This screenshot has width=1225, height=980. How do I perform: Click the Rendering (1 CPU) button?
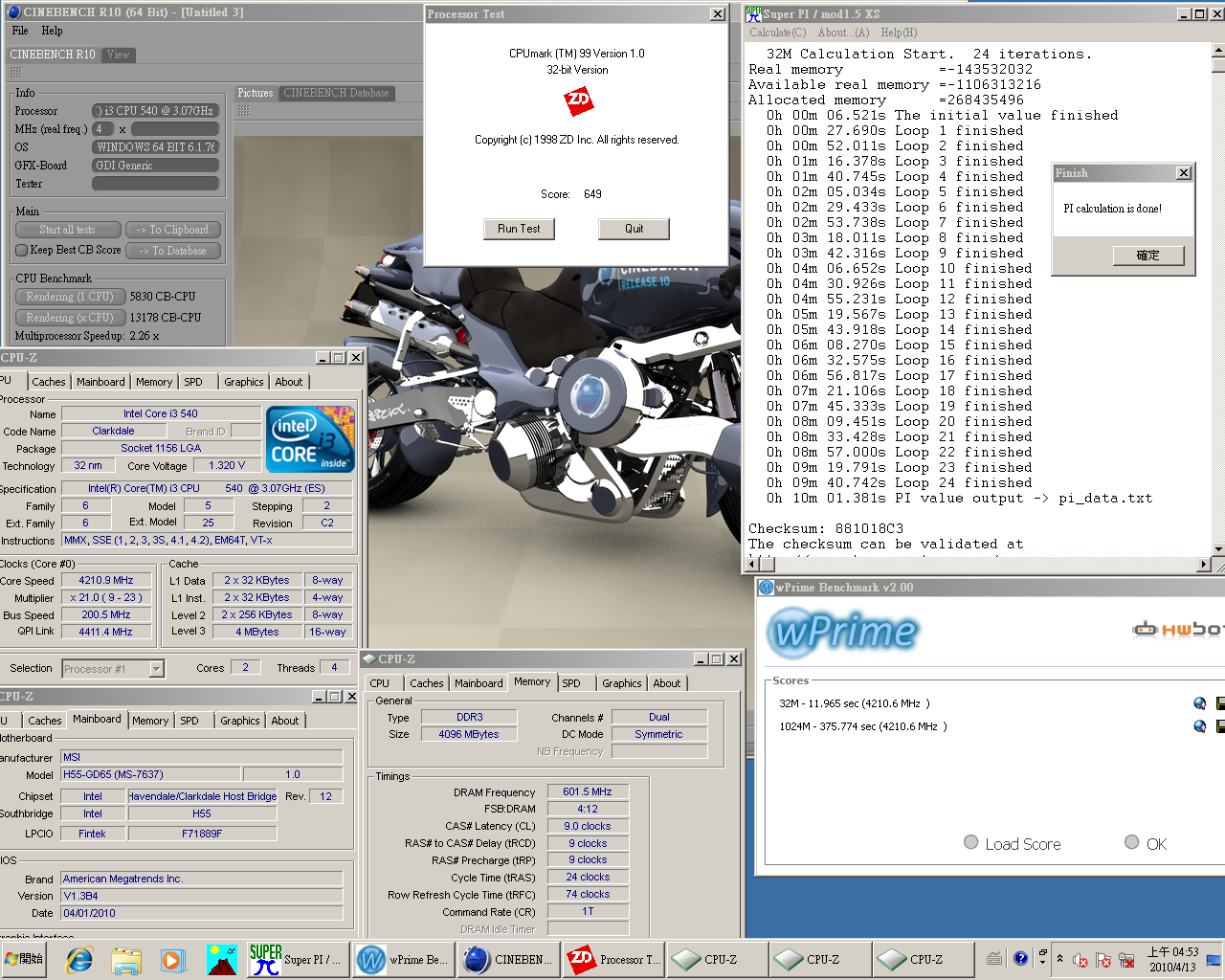pyautogui.click(x=70, y=297)
